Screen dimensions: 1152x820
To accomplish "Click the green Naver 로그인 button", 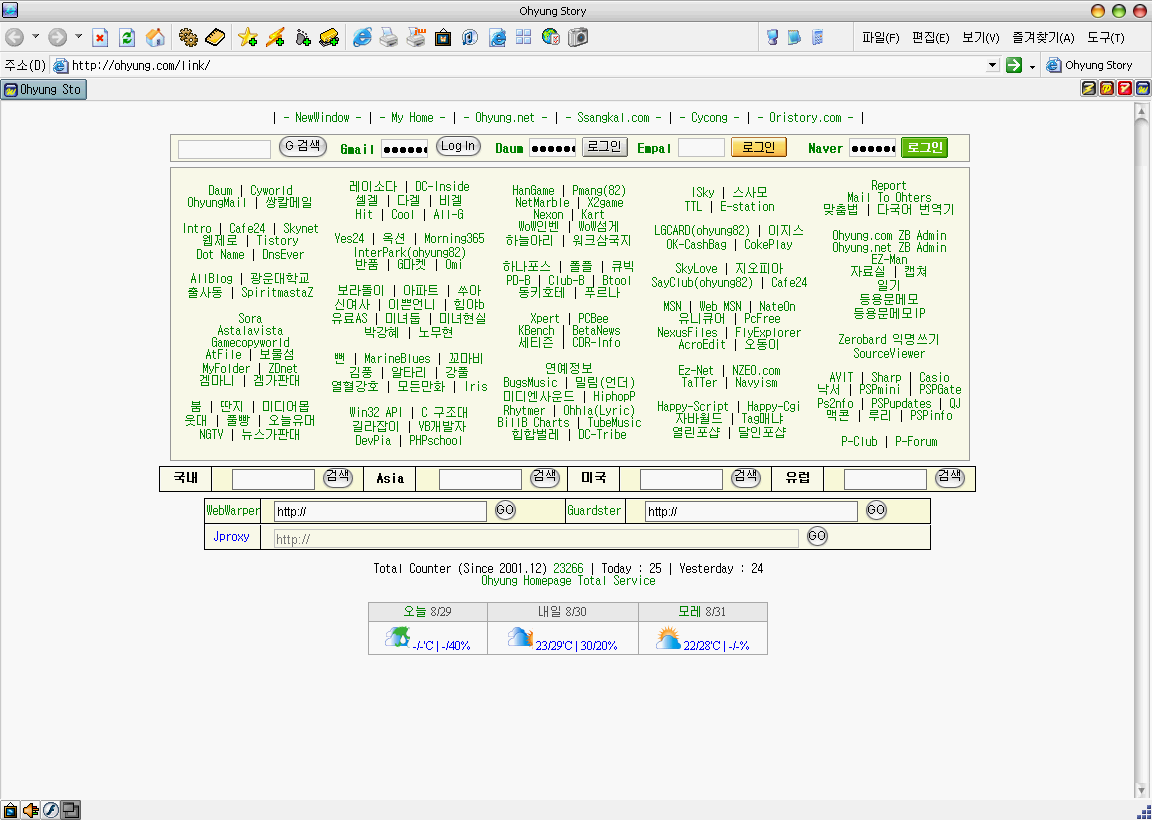I will pyautogui.click(x=924, y=147).
